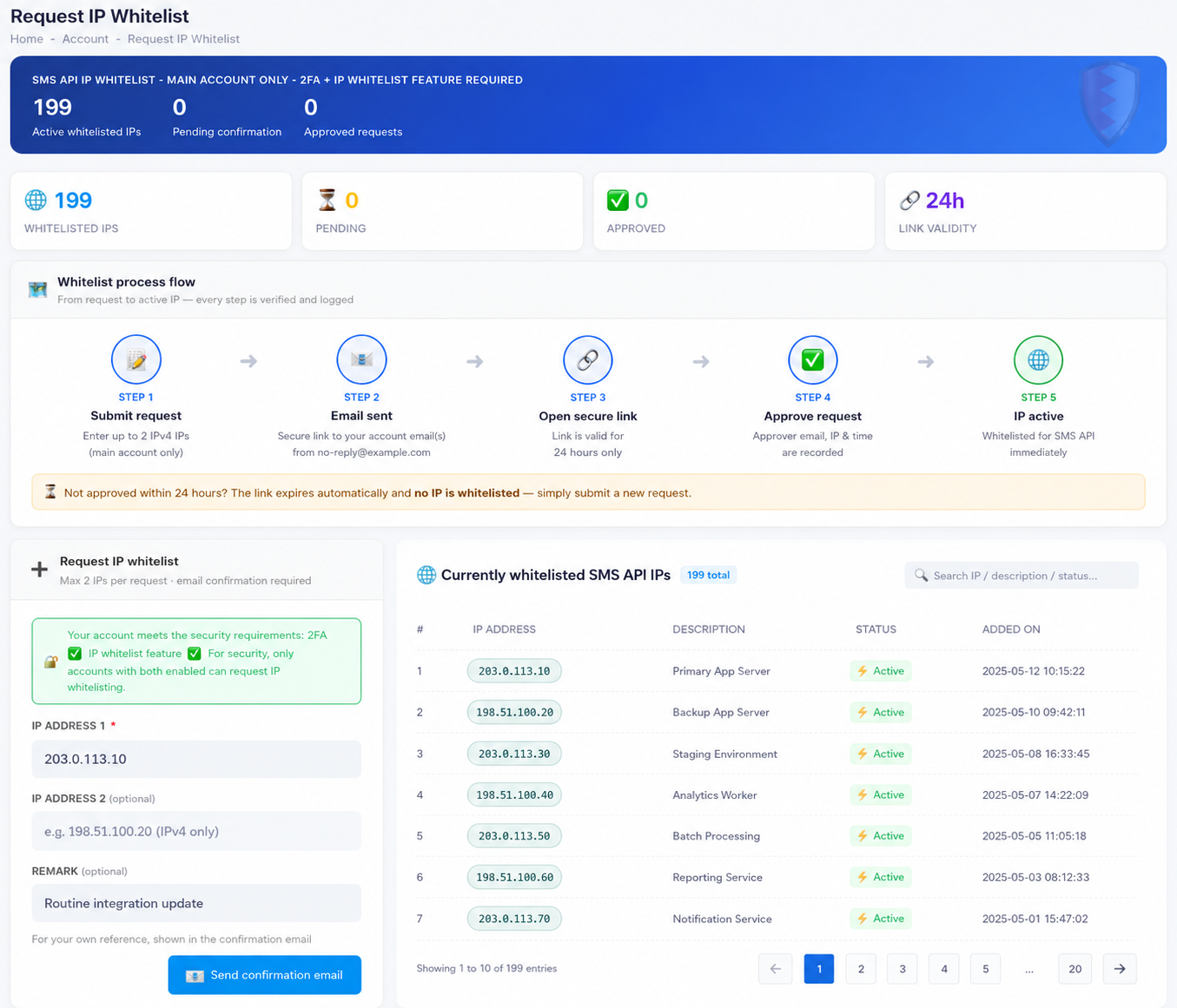Jump to last page 20

(x=1075, y=969)
